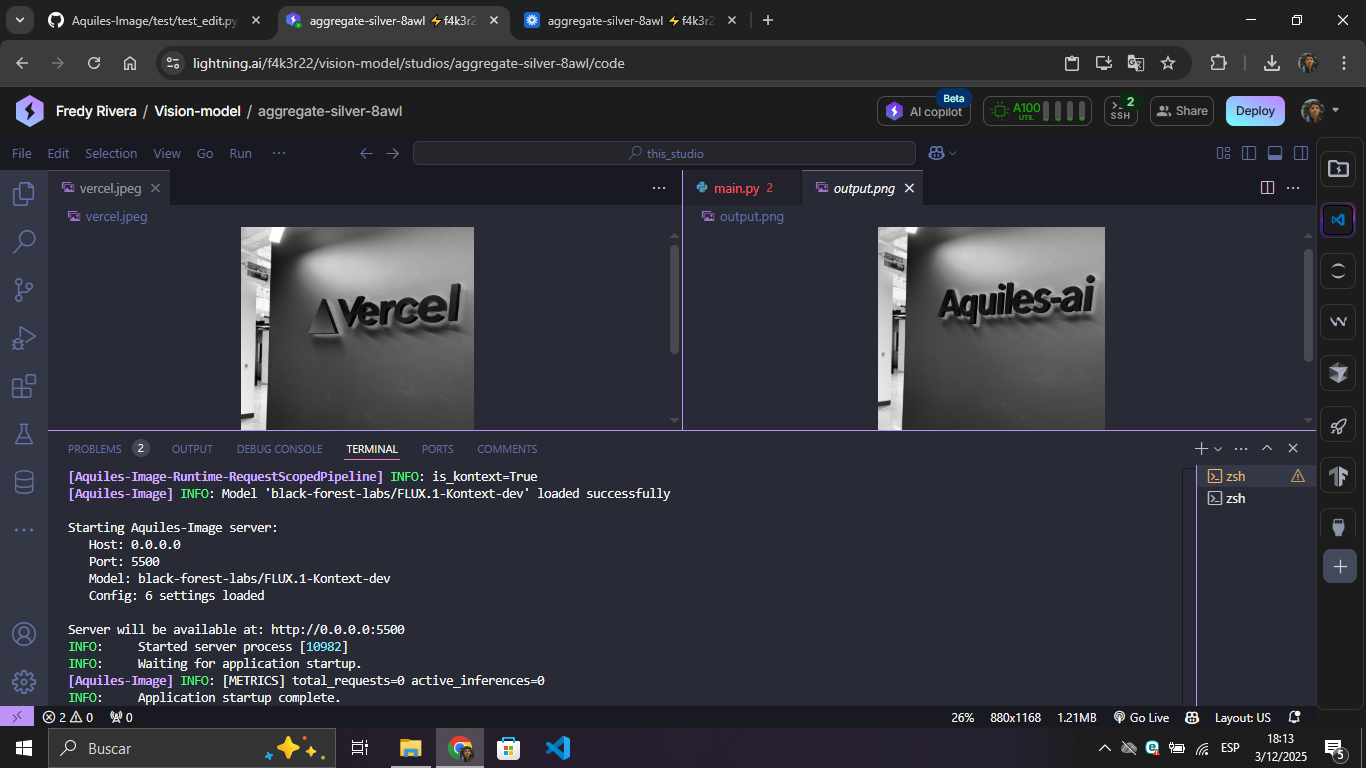This screenshot has height=768, width=1366.
Task: Add a new app with the plus button
Action: [1339, 566]
